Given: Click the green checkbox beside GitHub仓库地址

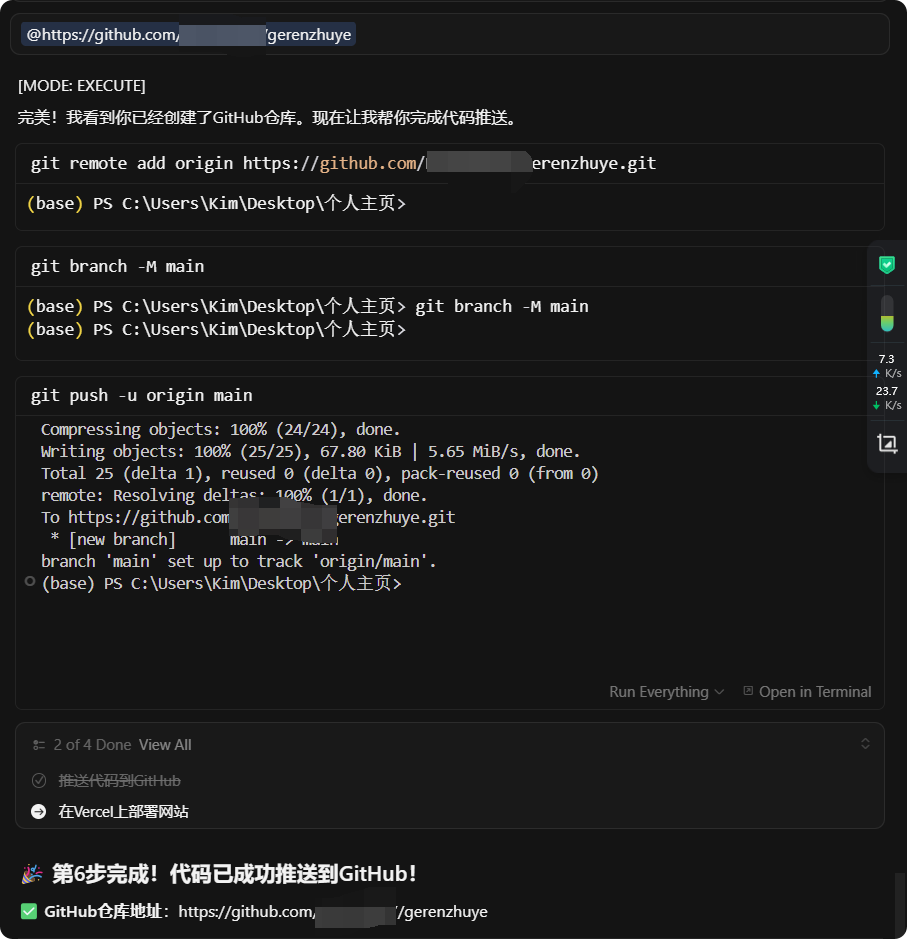Looking at the screenshot, I should pos(29,911).
